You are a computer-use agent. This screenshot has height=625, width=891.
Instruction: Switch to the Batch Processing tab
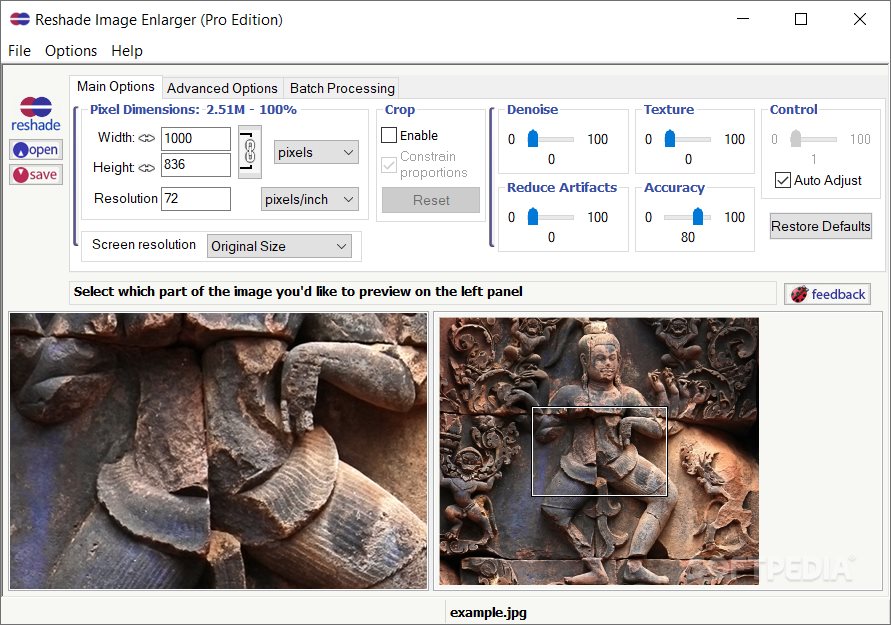point(342,88)
